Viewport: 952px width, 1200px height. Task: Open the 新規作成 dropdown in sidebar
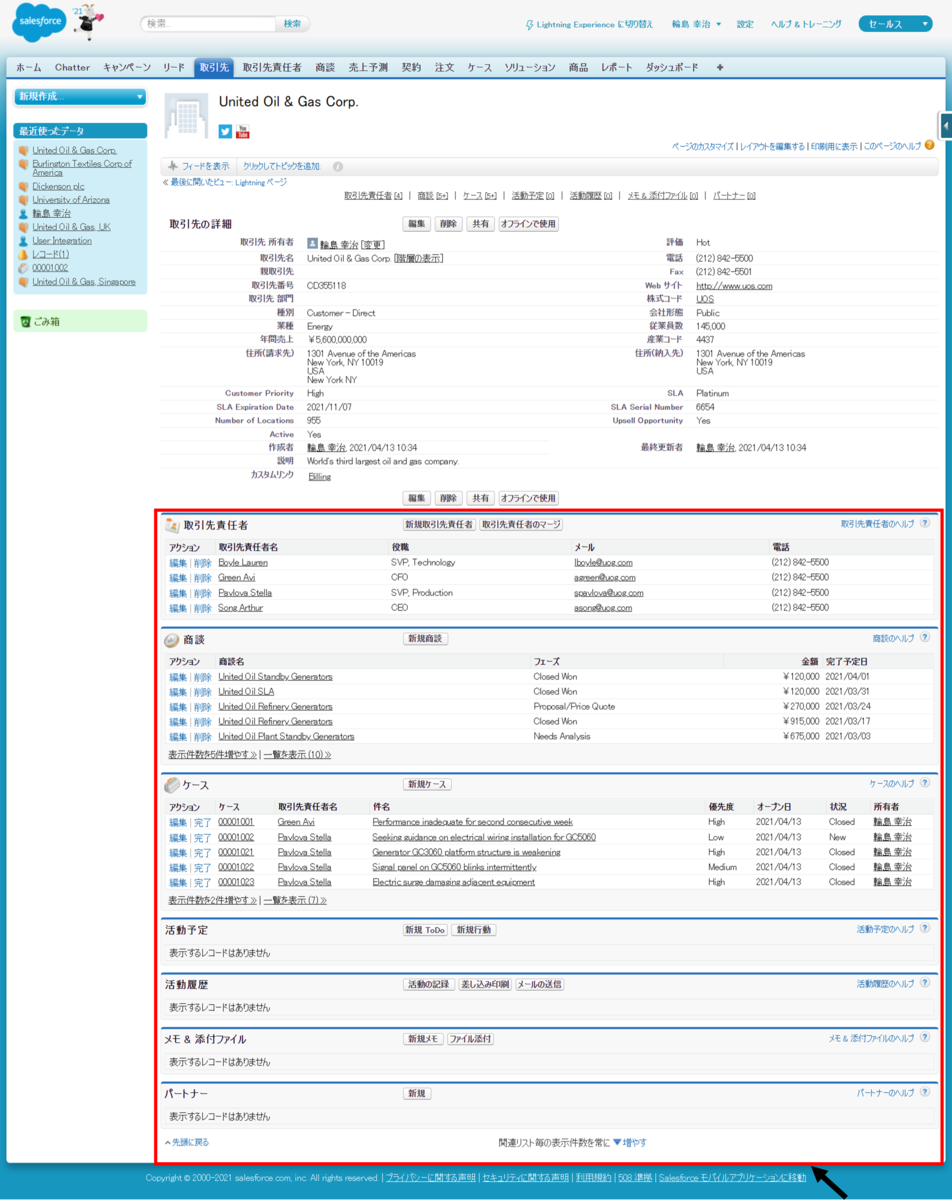click(80, 97)
